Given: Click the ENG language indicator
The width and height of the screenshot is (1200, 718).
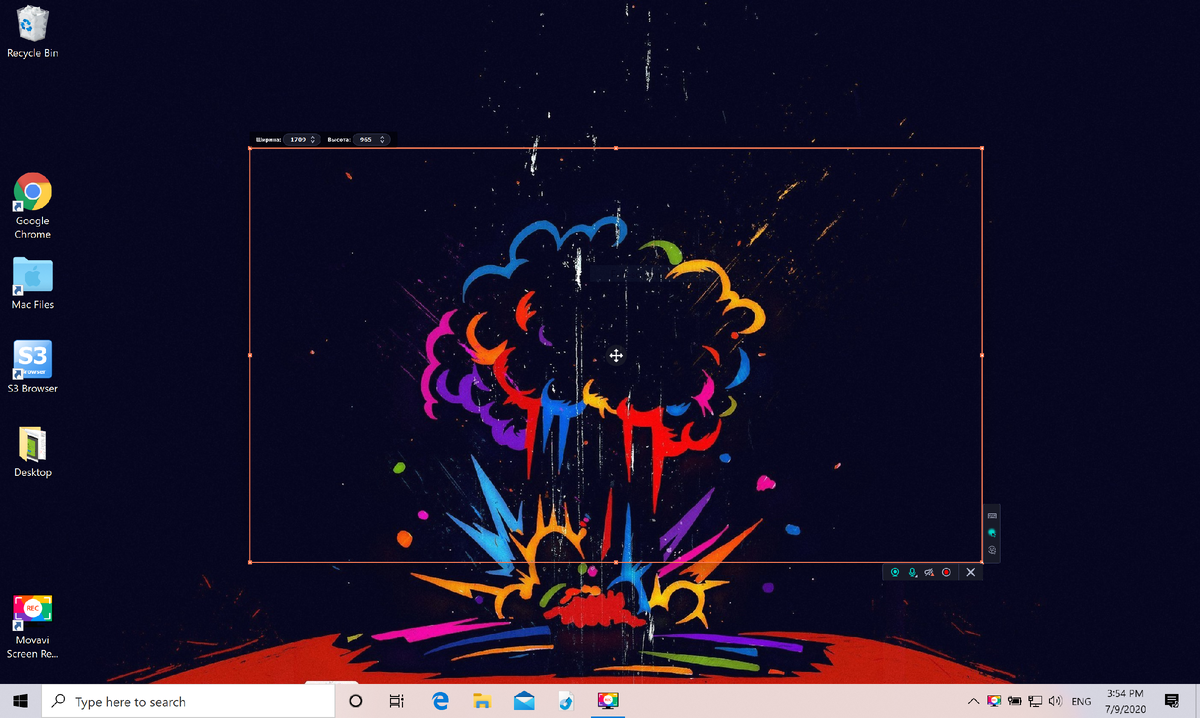Looking at the screenshot, I should coord(1081,702).
